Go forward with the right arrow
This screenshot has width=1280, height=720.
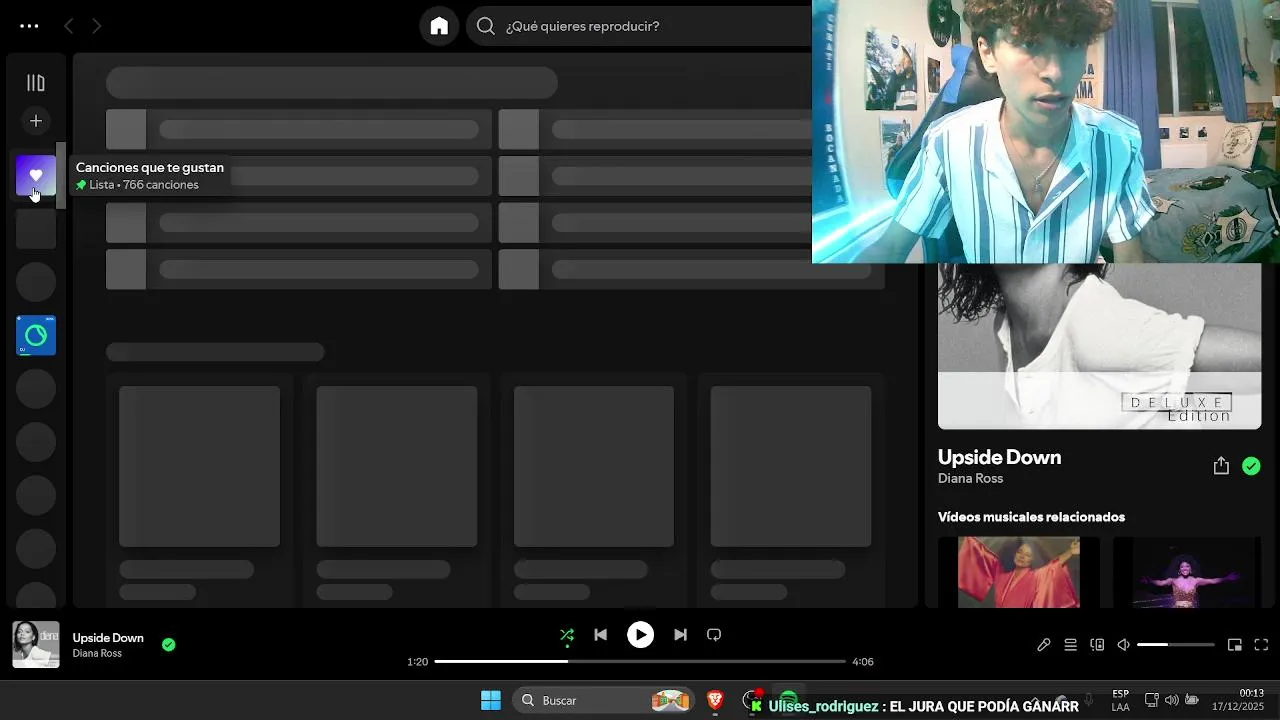click(96, 26)
